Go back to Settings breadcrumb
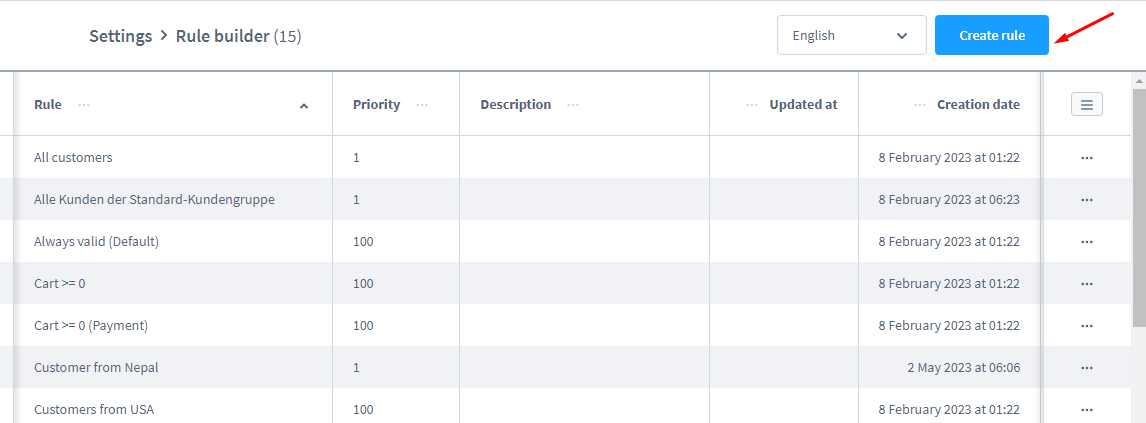Image resolution: width=1146 pixels, height=423 pixels. click(x=120, y=36)
